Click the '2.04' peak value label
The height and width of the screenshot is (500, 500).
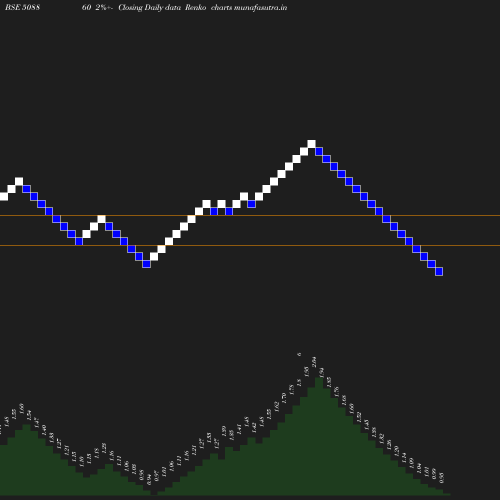[x=314, y=362]
